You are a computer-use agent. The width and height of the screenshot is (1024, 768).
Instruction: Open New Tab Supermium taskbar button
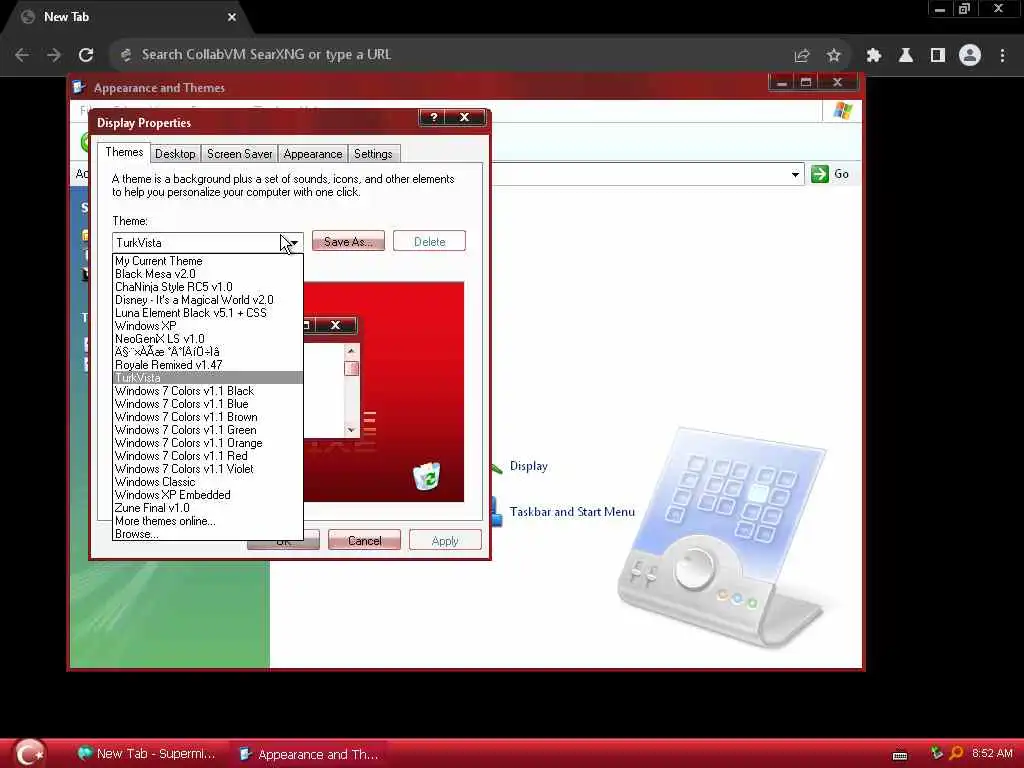pyautogui.click(x=147, y=754)
